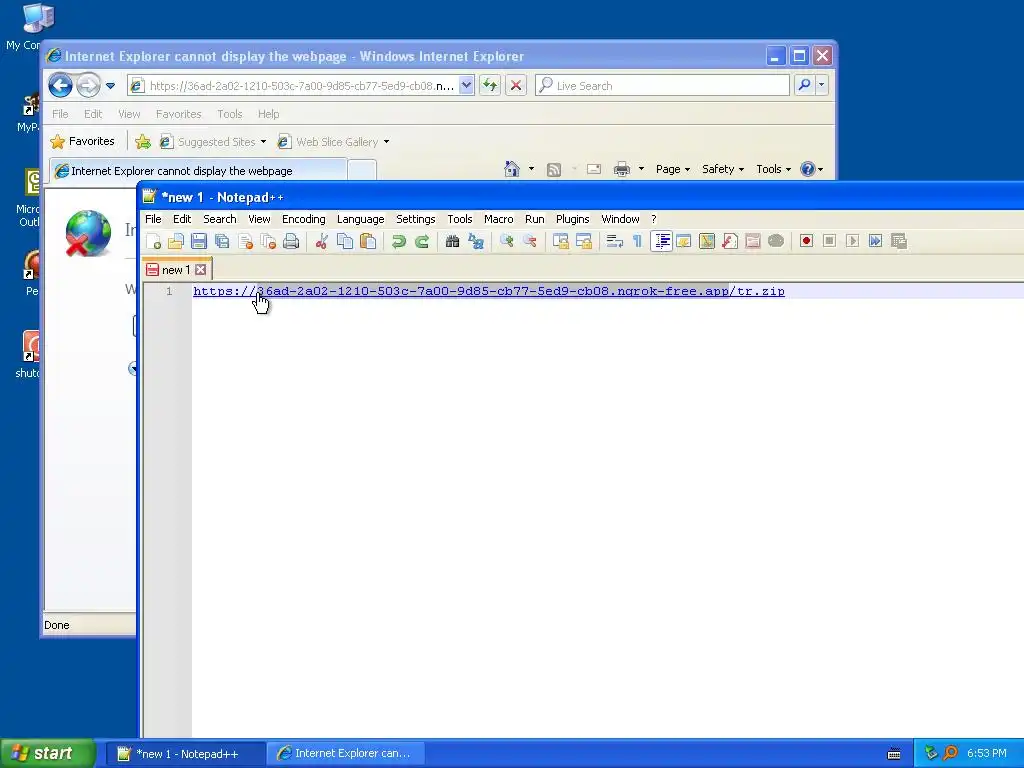The image size is (1024, 768).
Task: Expand recent pages dropdown beside Forward button
Action: tap(110, 86)
